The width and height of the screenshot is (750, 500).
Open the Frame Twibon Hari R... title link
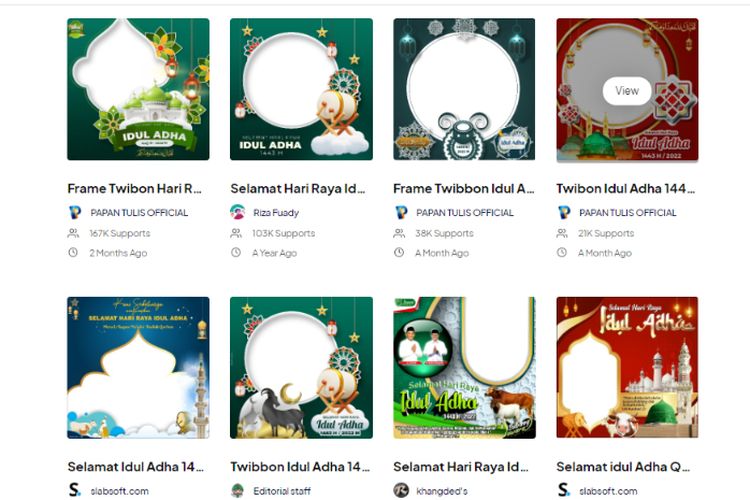pos(134,189)
